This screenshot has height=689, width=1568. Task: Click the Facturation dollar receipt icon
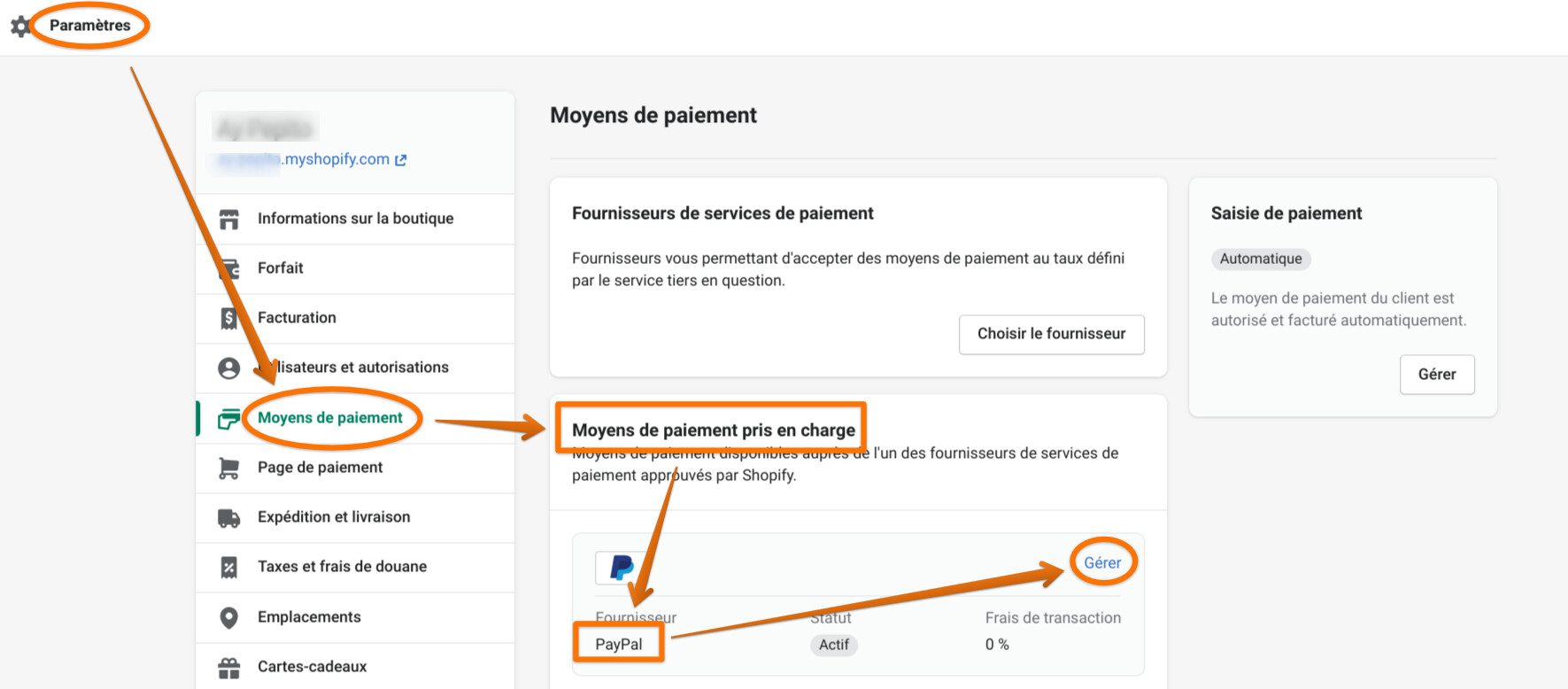tap(229, 318)
